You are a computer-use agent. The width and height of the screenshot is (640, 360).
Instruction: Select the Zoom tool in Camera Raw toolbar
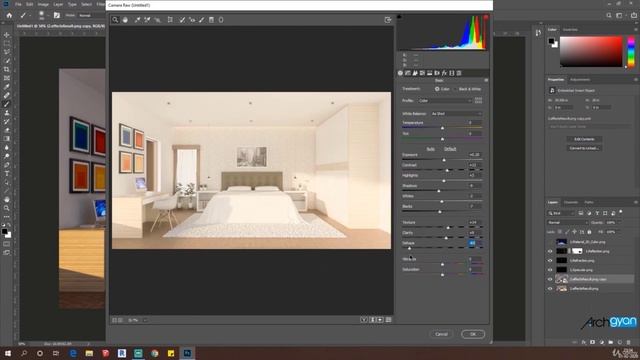[x=116, y=20]
